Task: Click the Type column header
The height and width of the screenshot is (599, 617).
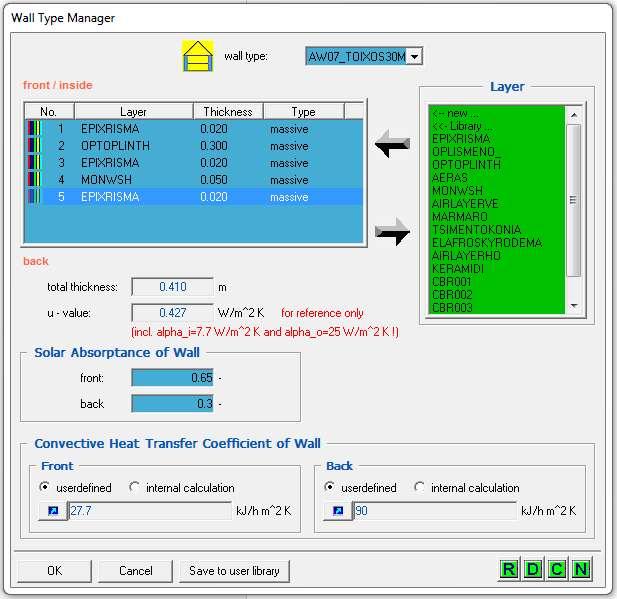Action: (303, 112)
